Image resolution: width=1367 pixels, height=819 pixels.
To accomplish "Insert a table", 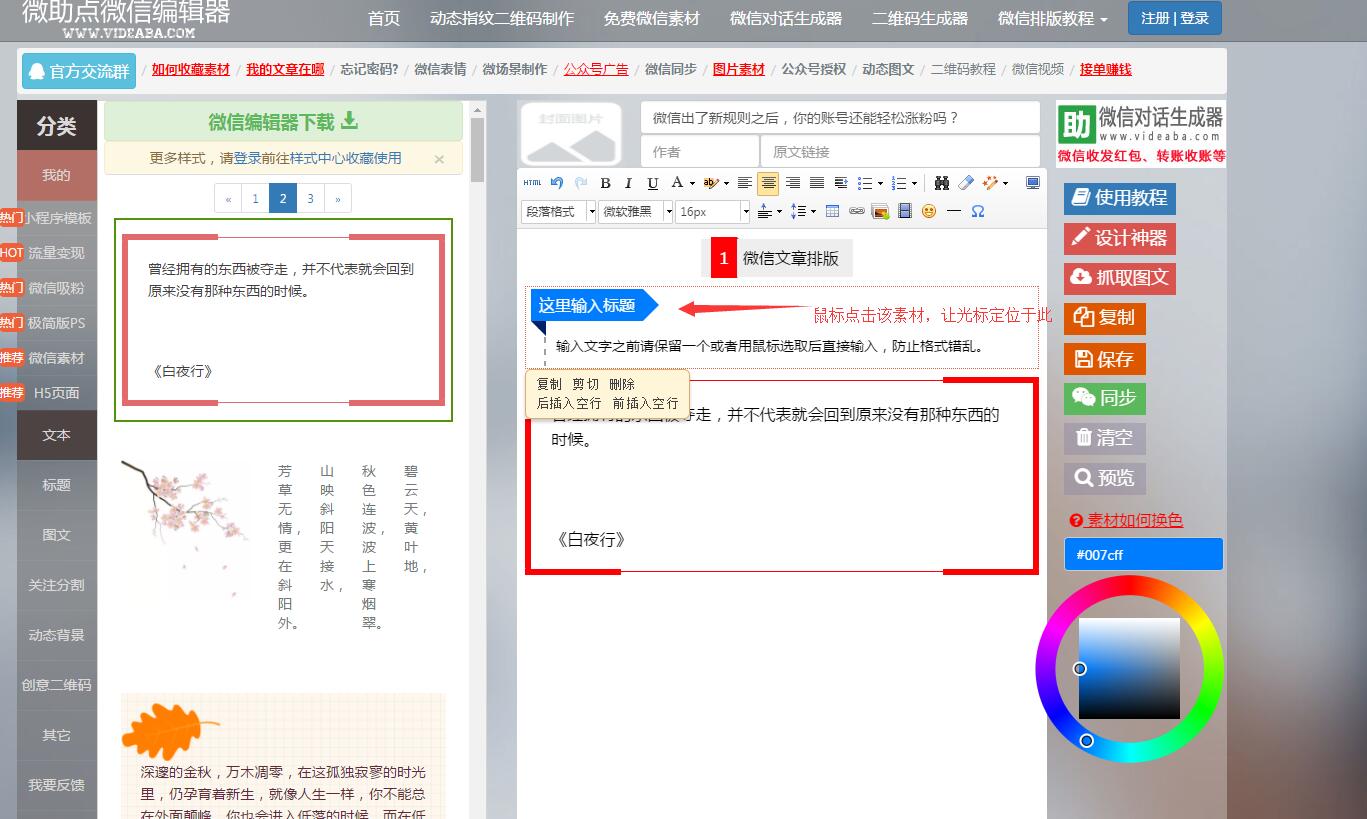I will pos(832,211).
